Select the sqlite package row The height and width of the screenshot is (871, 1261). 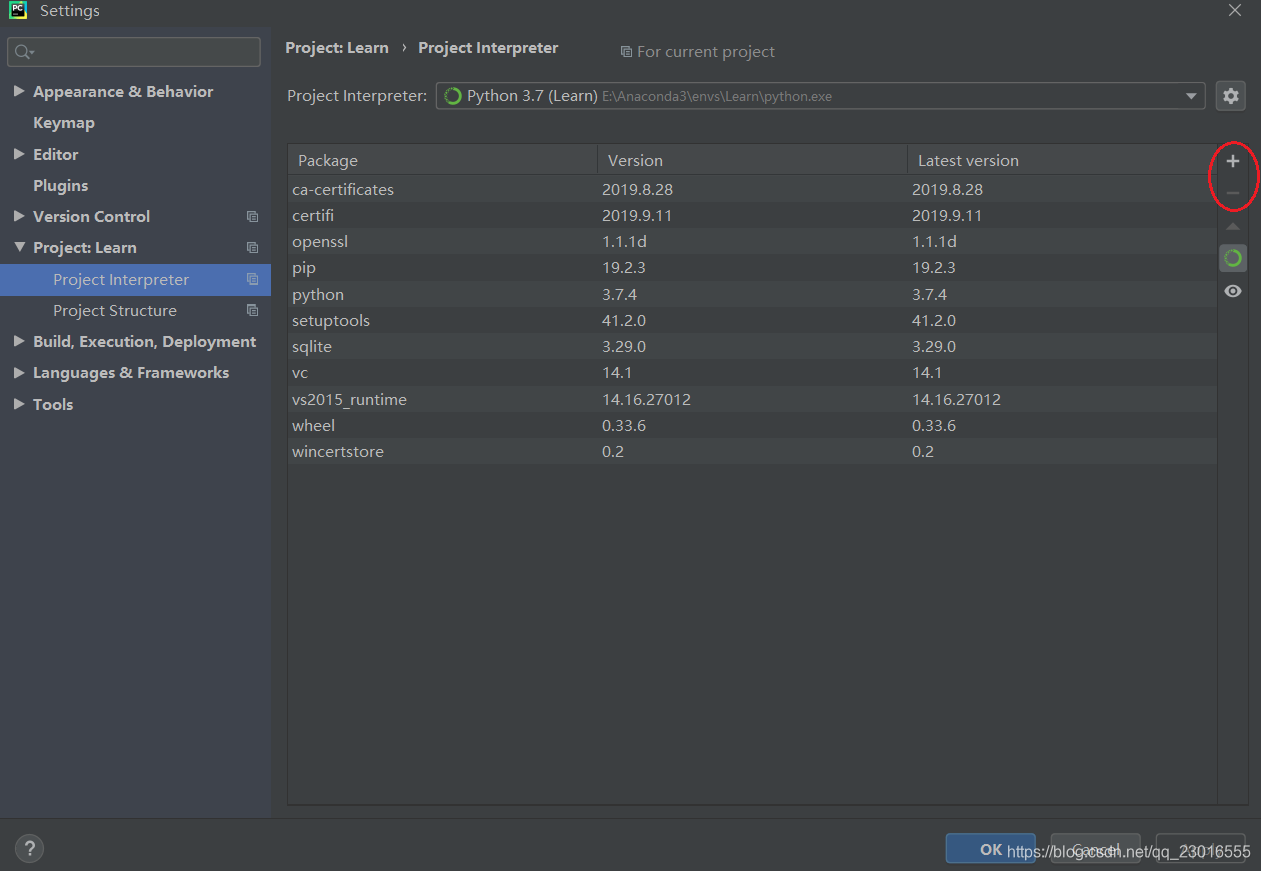(x=752, y=347)
